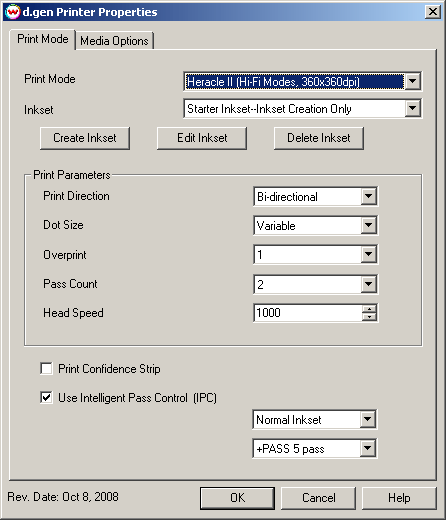Open the Print Mode dropdown list

412,81
